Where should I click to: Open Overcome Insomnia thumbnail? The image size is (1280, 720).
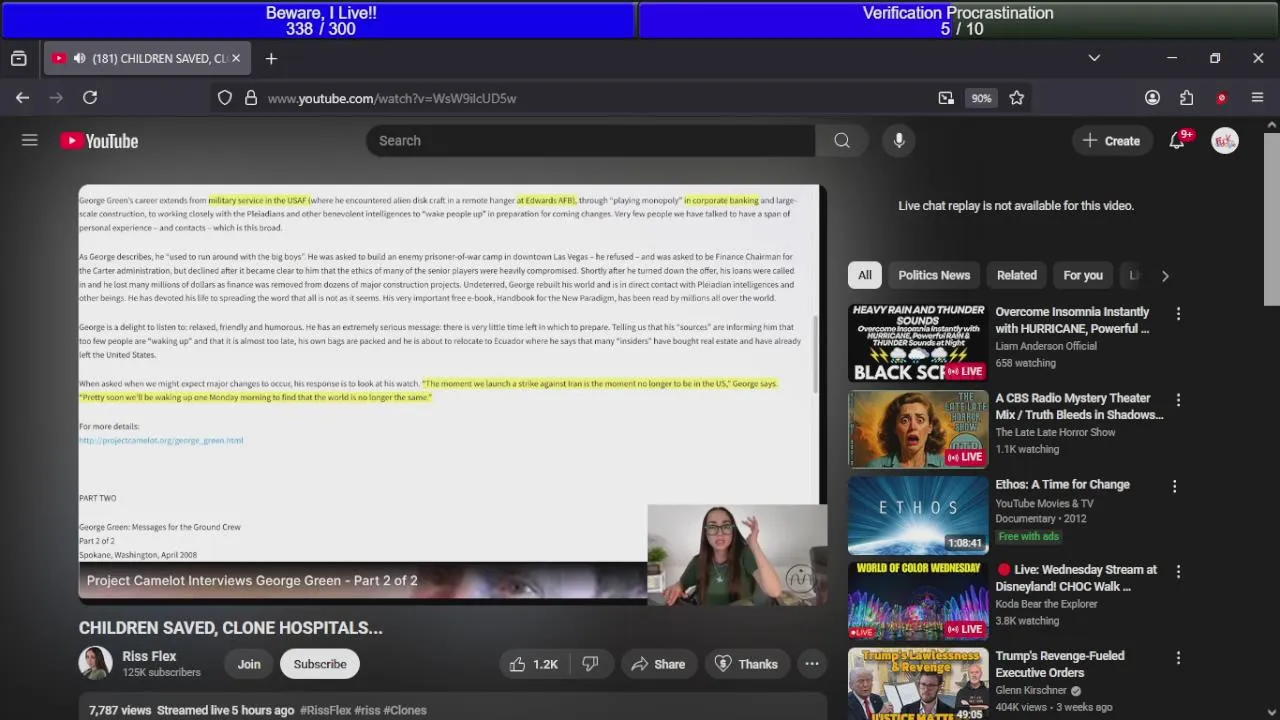[918, 343]
